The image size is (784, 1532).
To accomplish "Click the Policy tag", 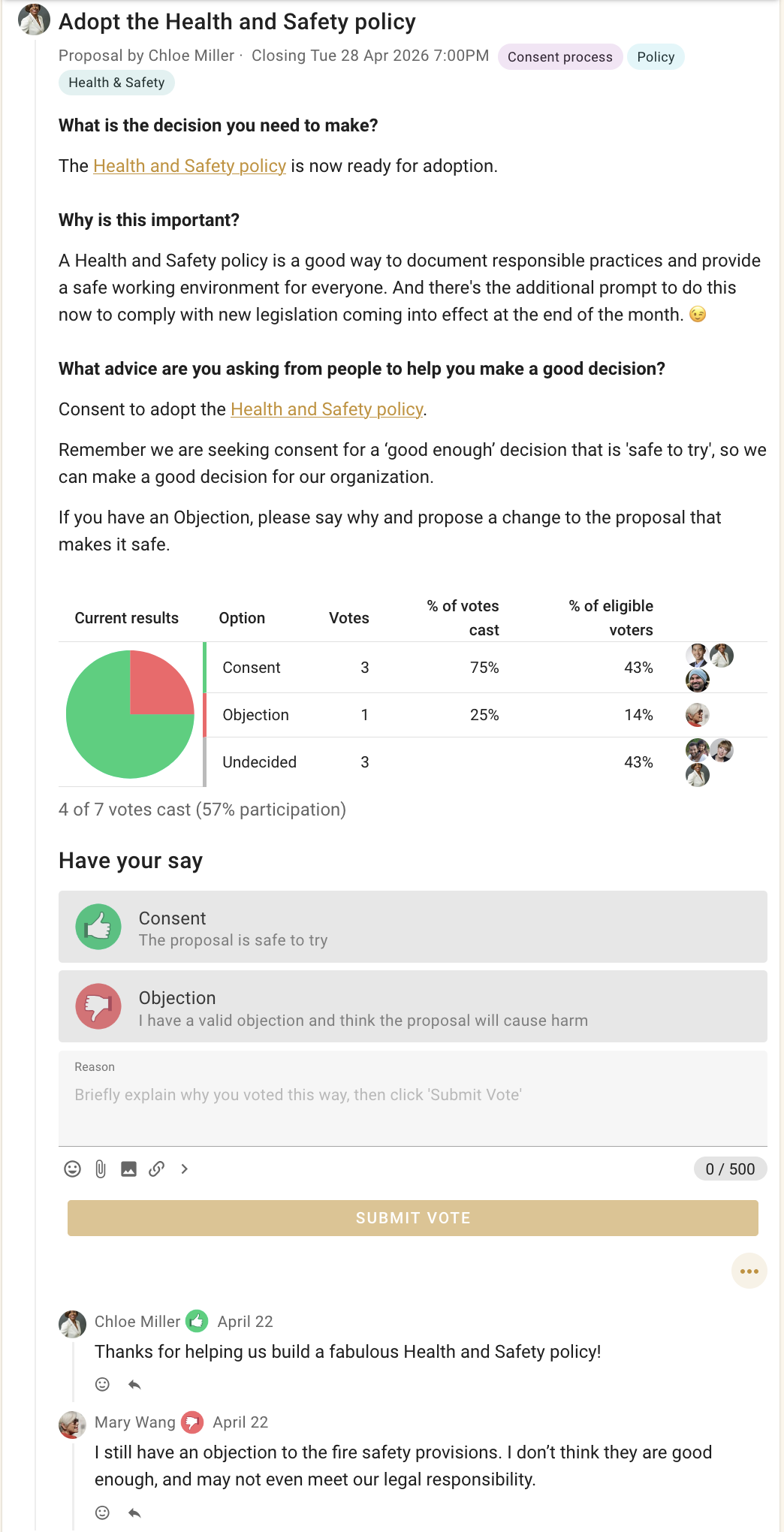I will (x=656, y=57).
